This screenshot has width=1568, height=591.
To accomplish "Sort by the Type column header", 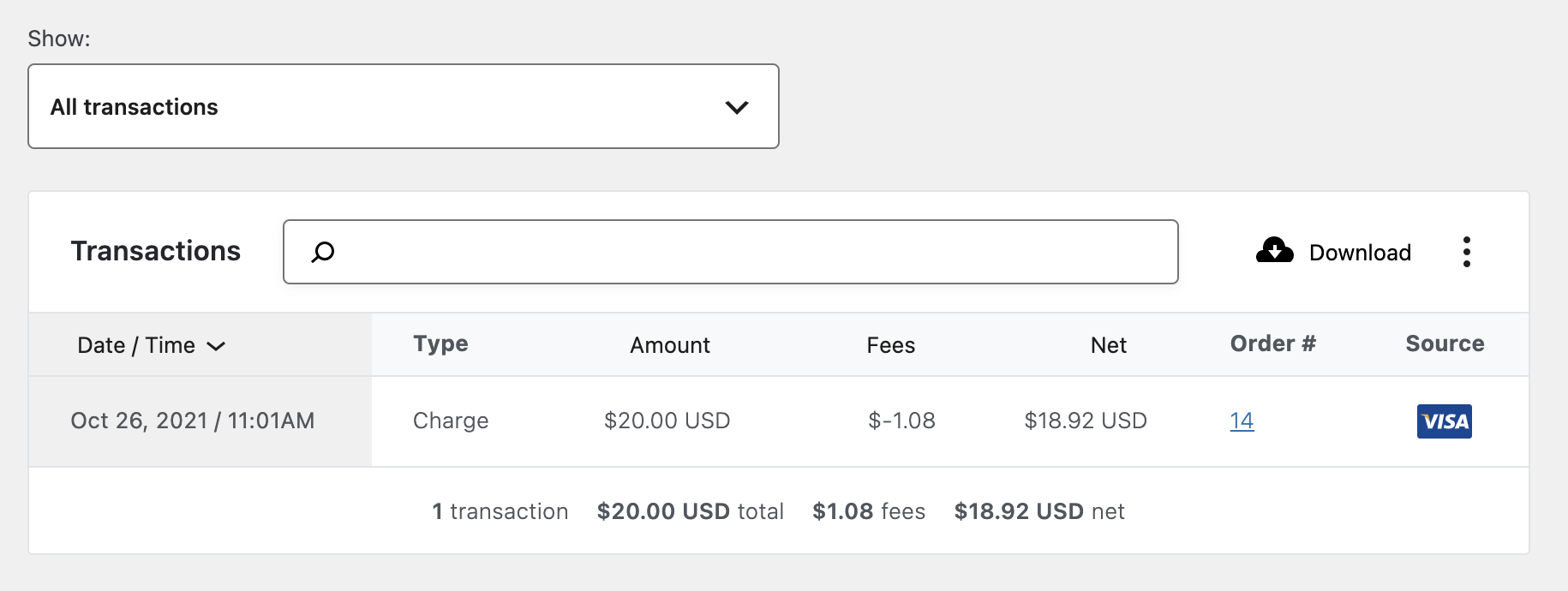I will pyautogui.click(x=440, y=343).
